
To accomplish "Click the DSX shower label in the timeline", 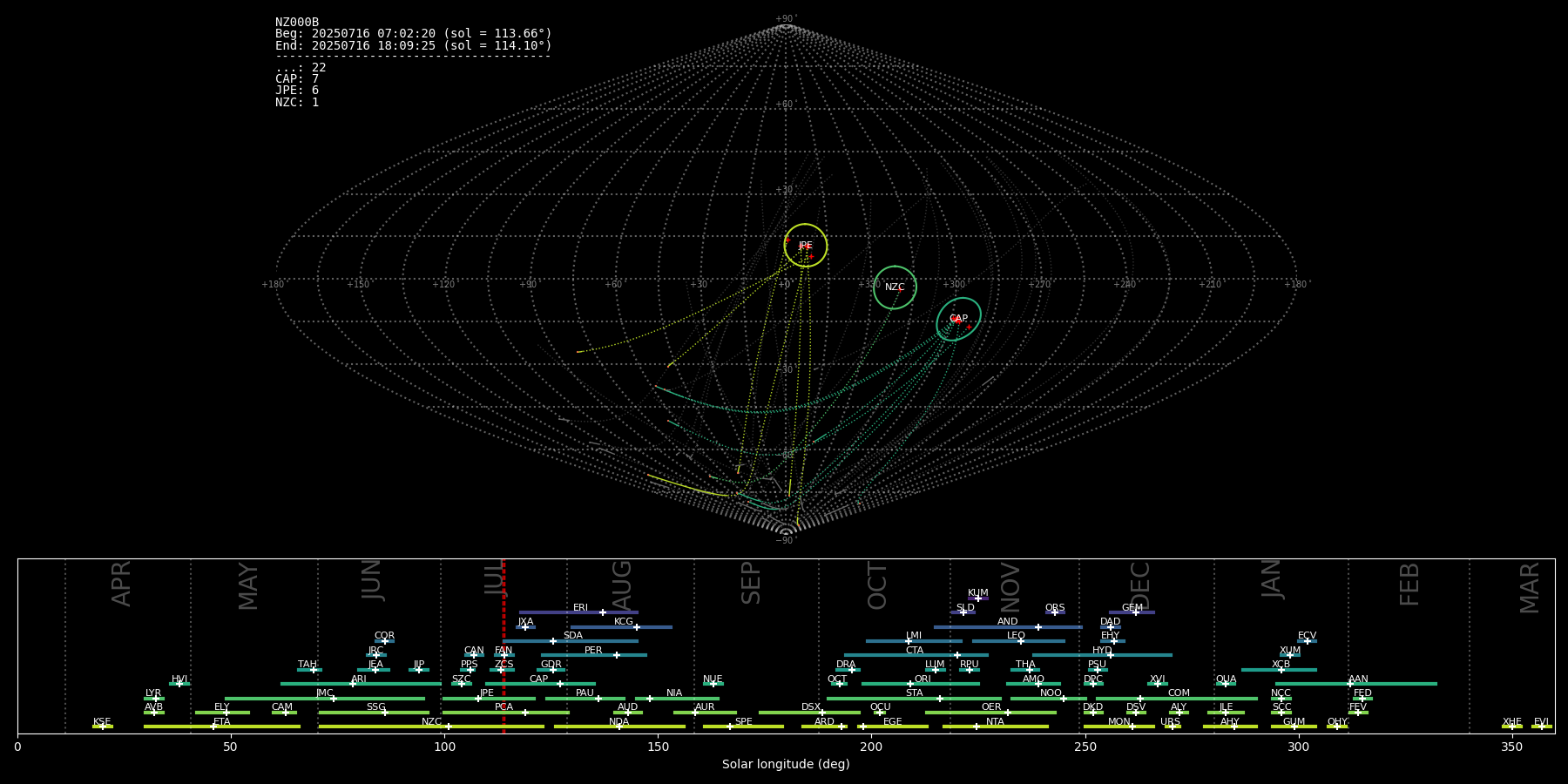I will click(x=811, y=707).
